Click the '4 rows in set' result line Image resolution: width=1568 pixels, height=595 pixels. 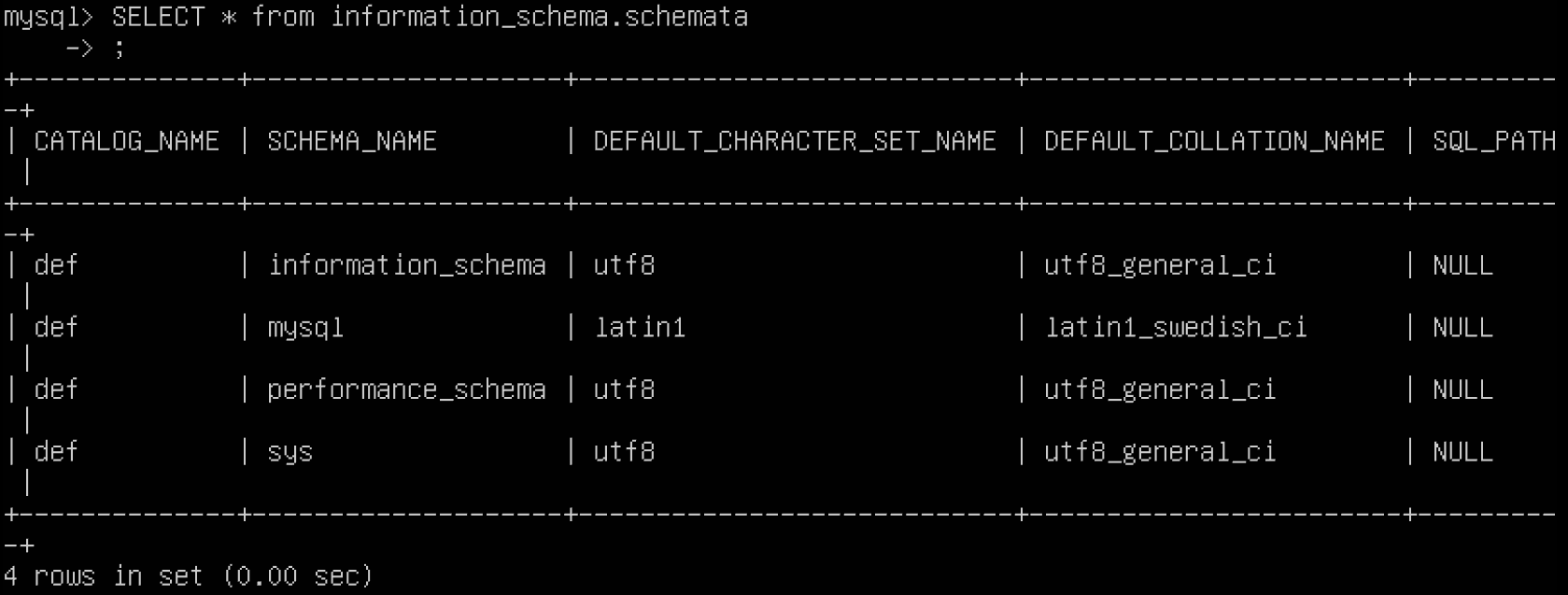pyautogui.click(x=188, y=576)
